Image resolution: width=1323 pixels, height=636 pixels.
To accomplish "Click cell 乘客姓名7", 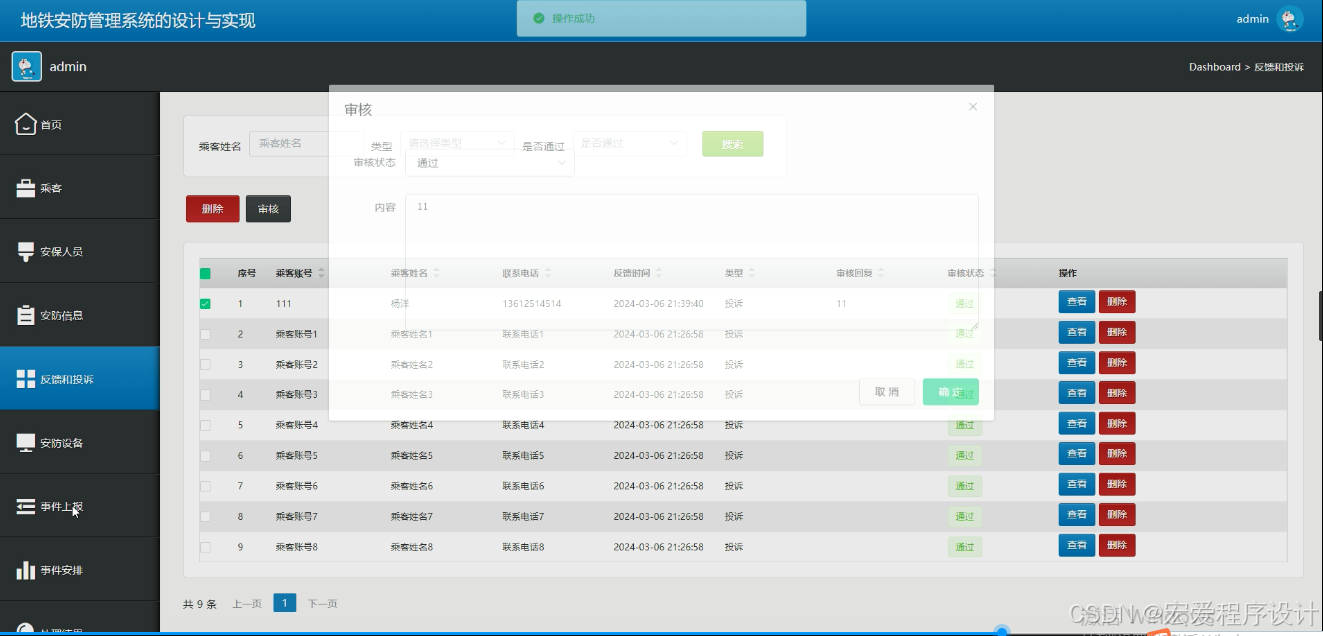I will click(412, 517).
